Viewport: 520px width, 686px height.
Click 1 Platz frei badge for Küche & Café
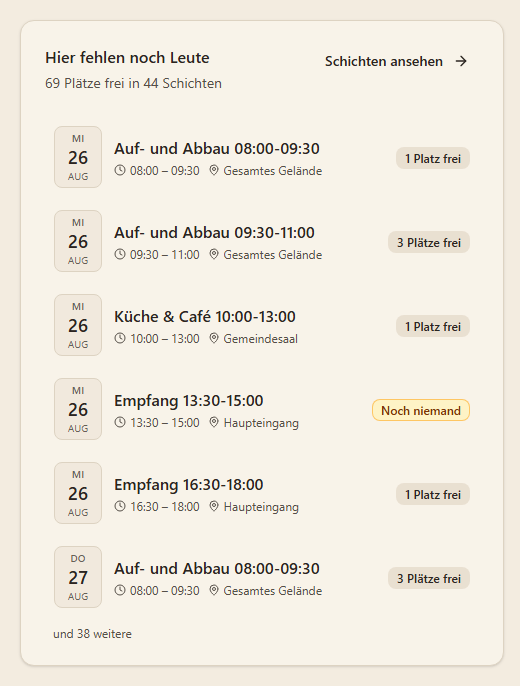tap(433, 326)
